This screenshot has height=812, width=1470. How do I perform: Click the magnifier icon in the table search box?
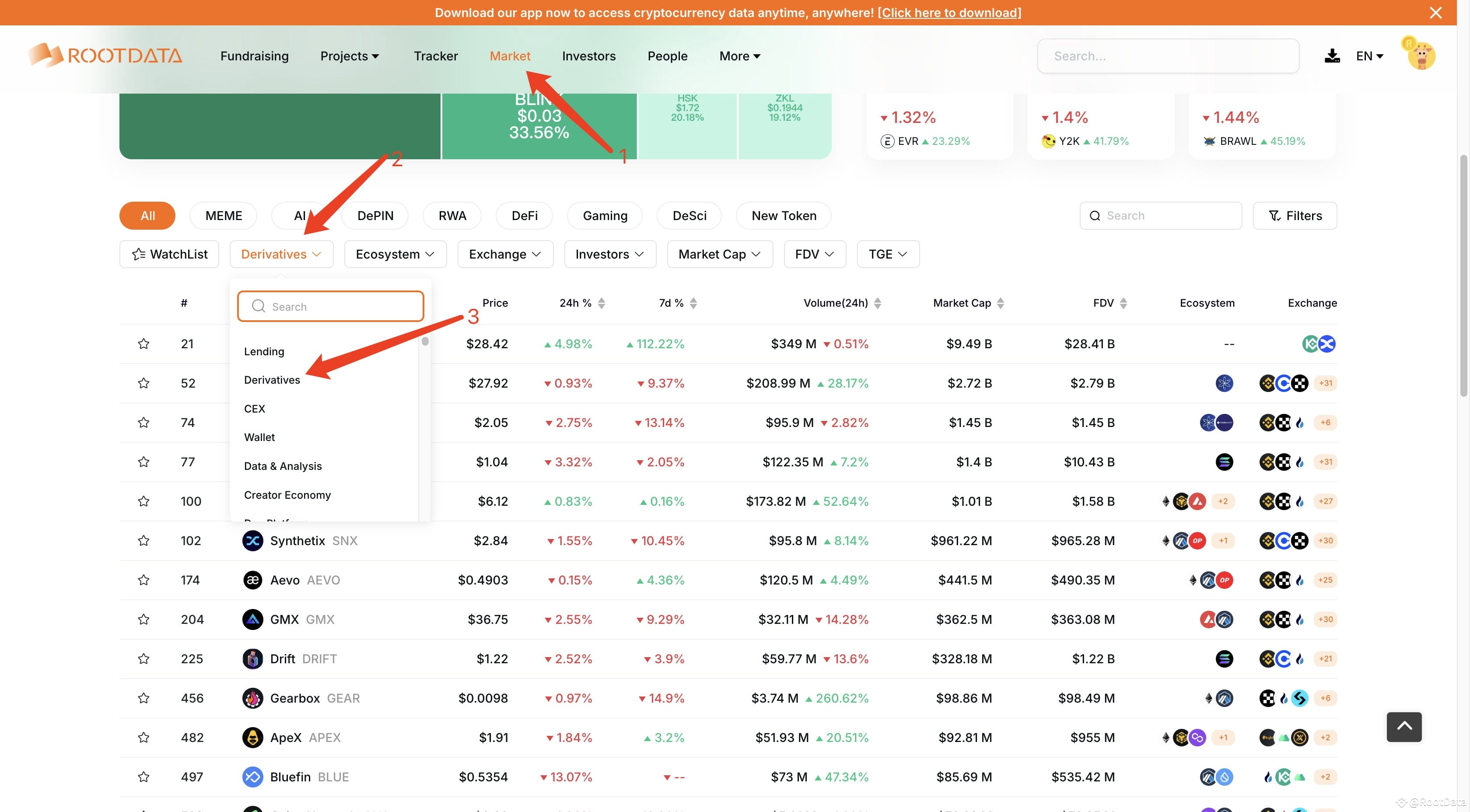tap(1095, 216)
